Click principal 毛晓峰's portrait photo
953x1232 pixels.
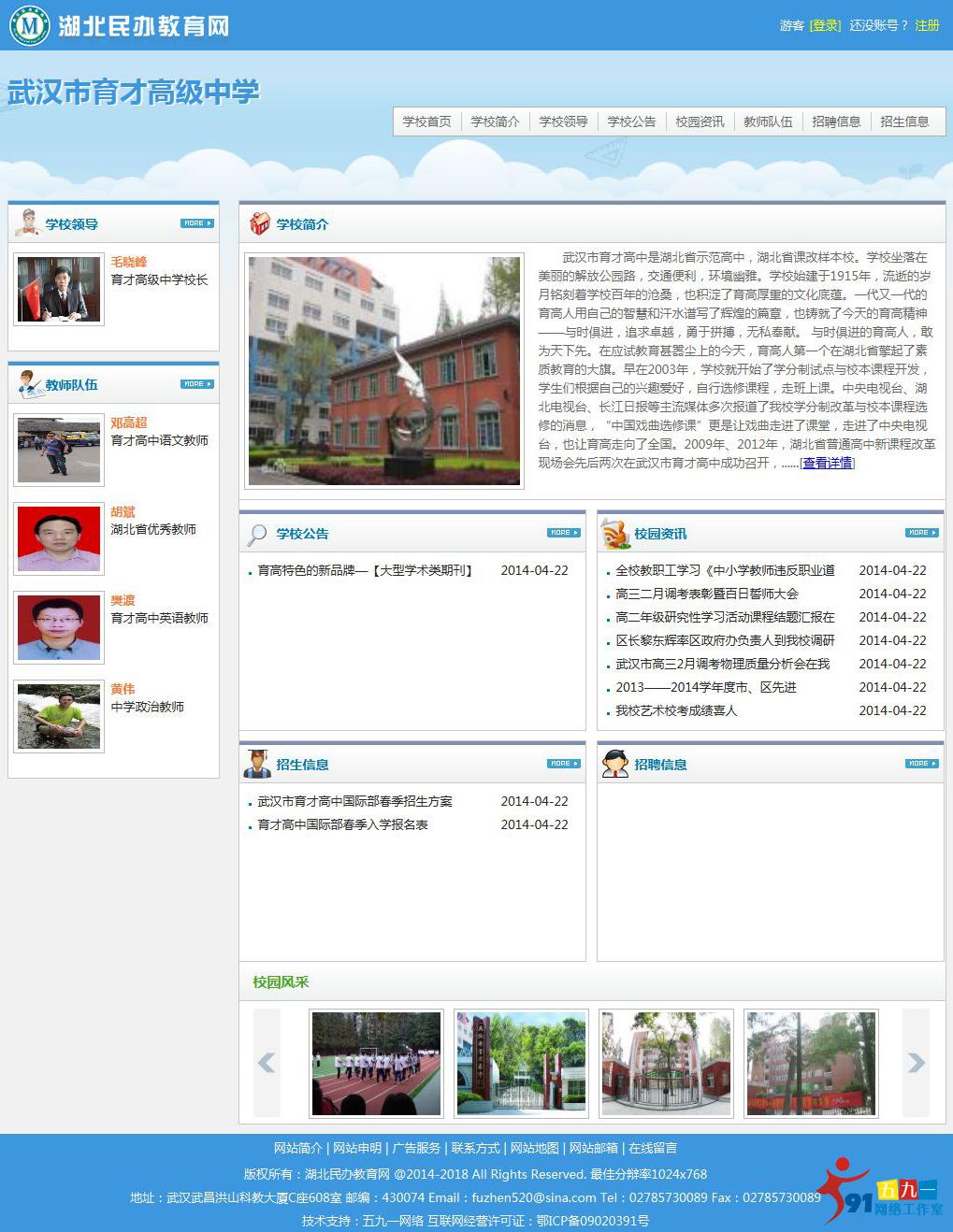coord(58,290)
